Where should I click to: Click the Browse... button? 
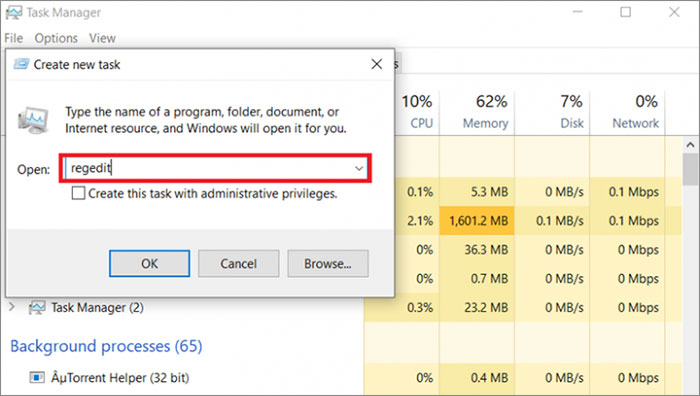pyautogui.click(x=328, y=263)
